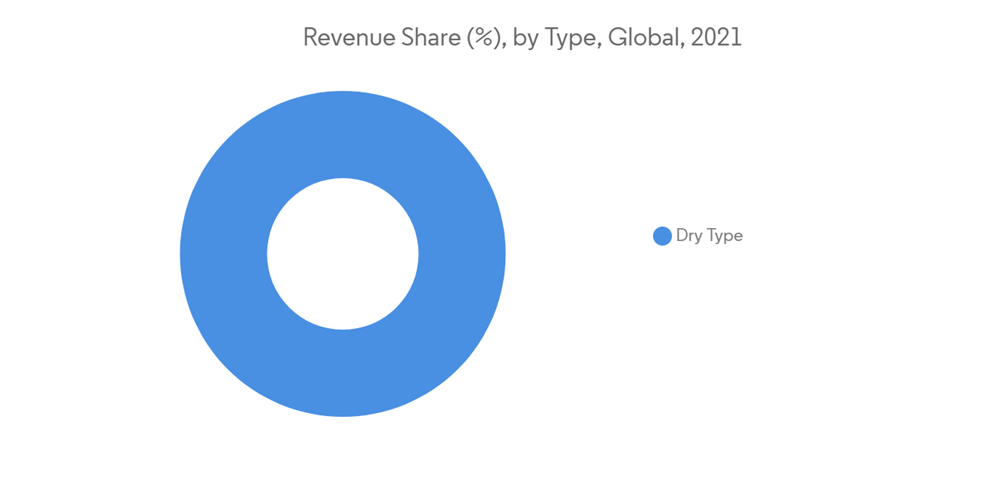Image resolution: width=1000 pixels, height=504 pixels.
Task: Click the bottom part of the blue donut ring
Action: coord(343,373)
